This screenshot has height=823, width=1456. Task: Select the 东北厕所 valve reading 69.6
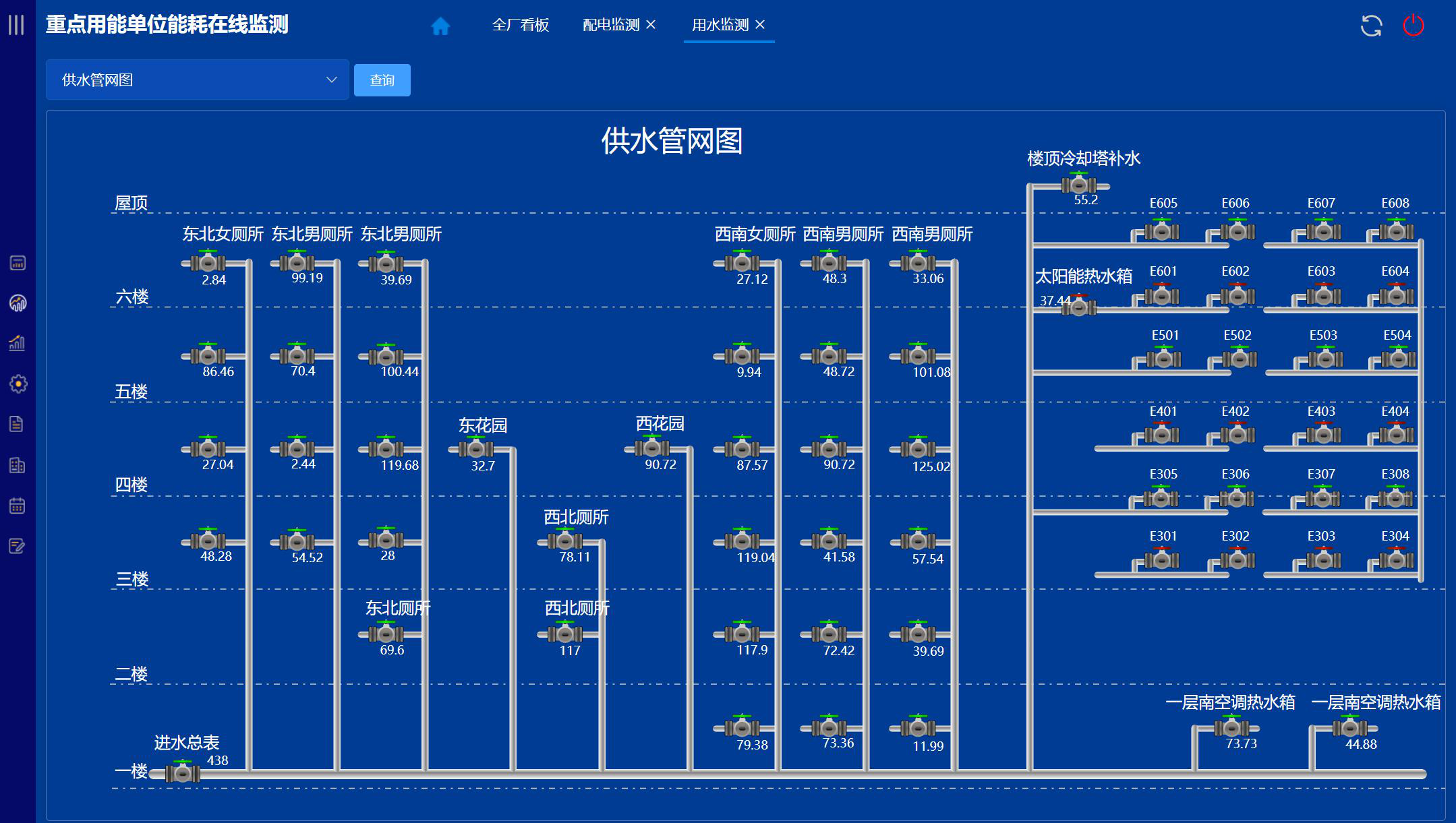pos(386,634)
